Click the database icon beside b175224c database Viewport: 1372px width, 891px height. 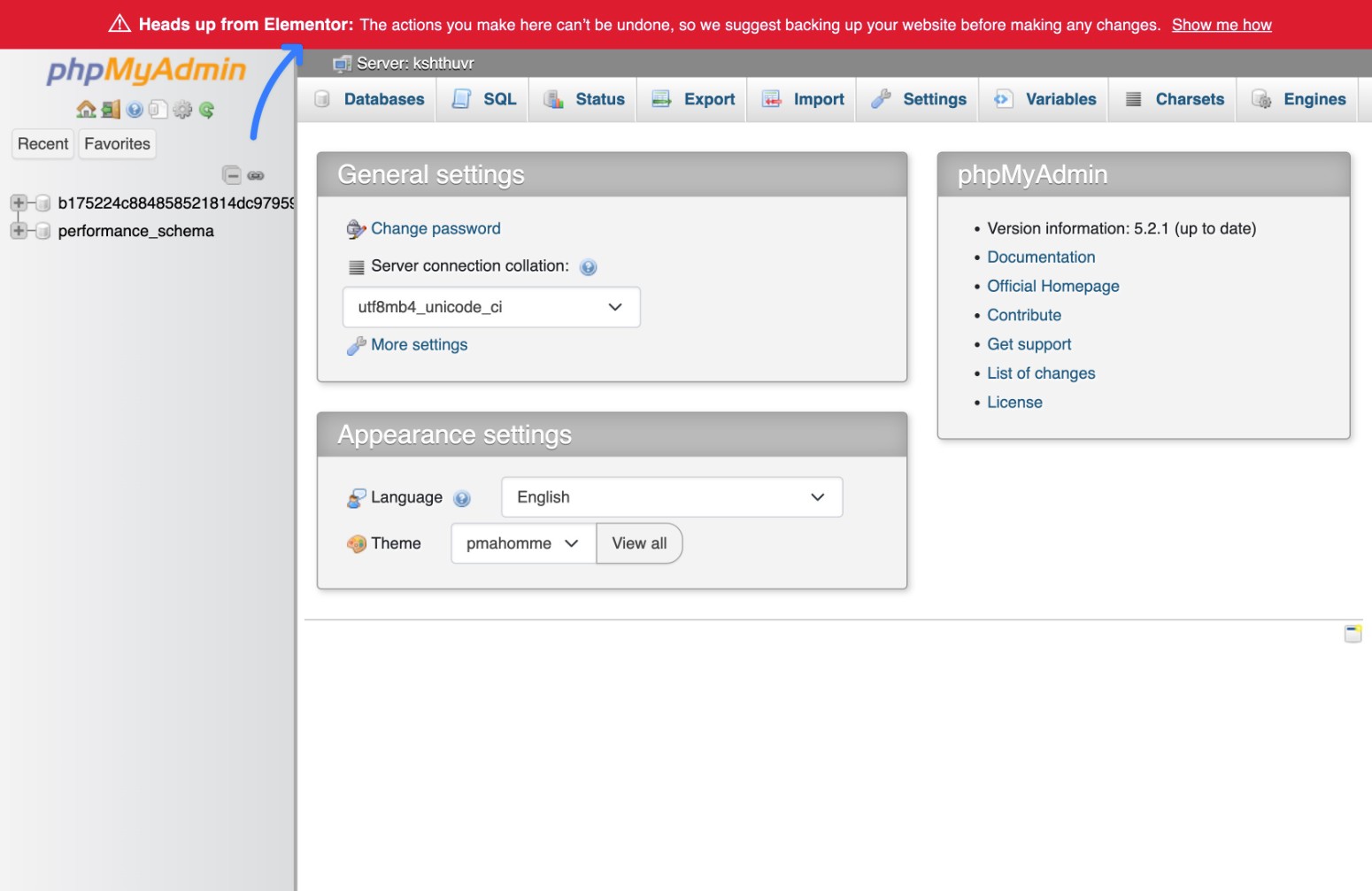(x=42, y=204)
